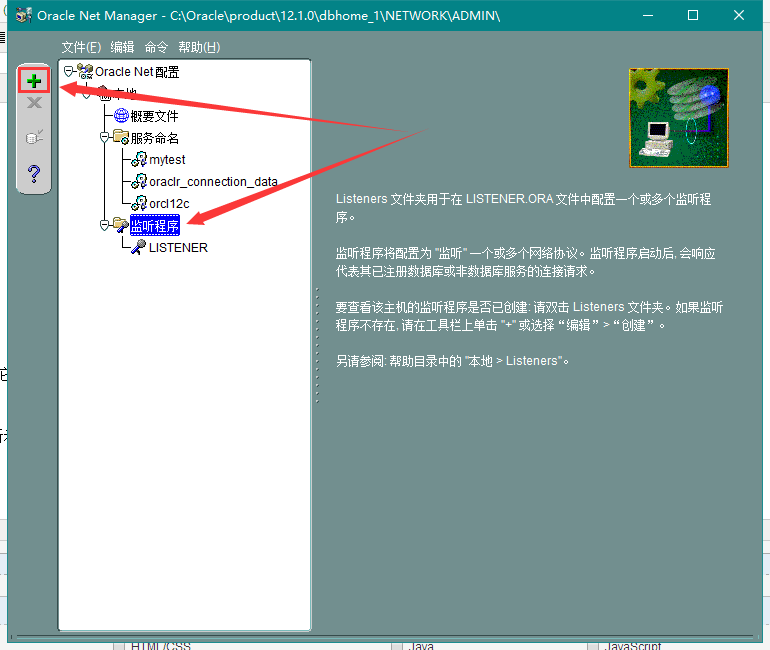Image resolution: width=770 pixels, height=650 pixels.
Task: Click the globe icon beside 概要文件
Action: [121, 115]
